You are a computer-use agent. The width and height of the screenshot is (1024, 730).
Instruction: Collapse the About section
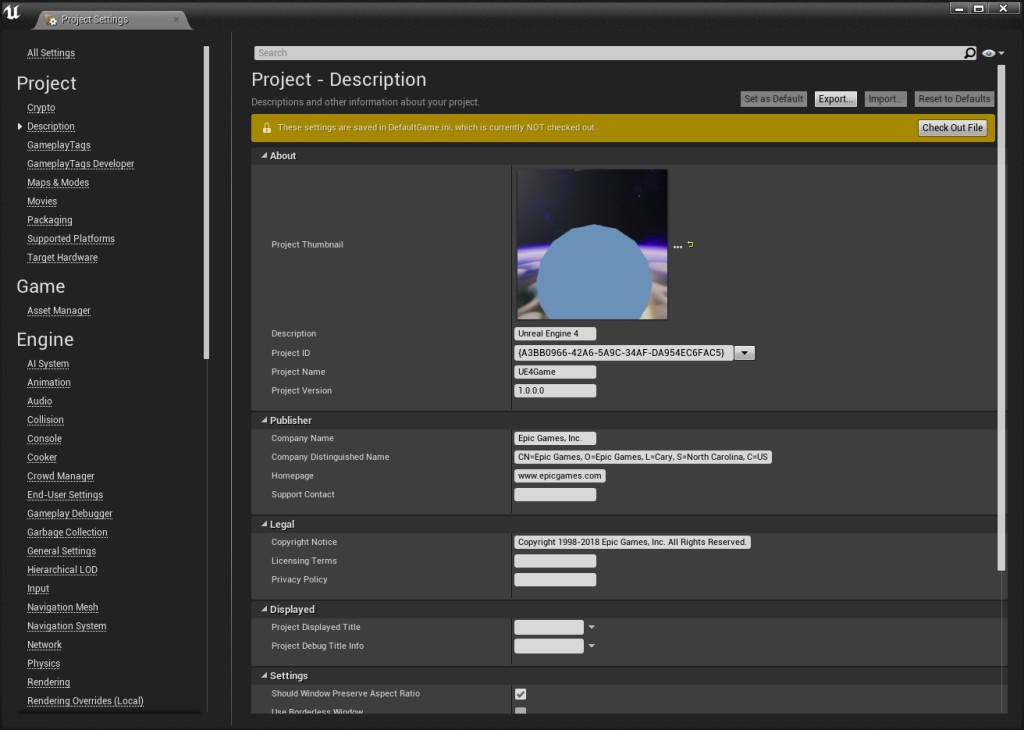264,155
